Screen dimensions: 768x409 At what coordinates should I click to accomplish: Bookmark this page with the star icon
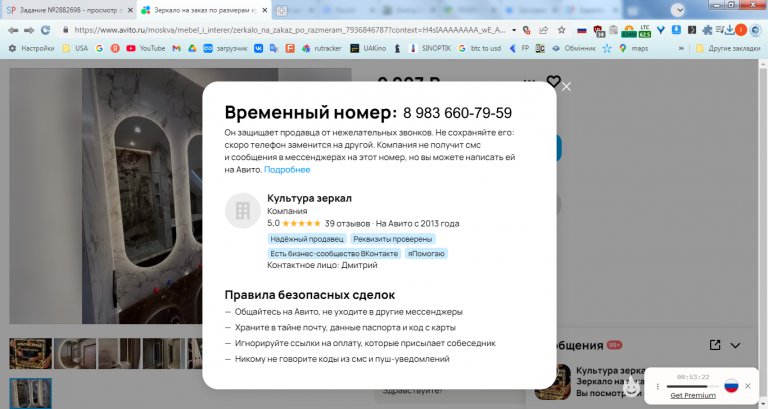tap(561, 30)
